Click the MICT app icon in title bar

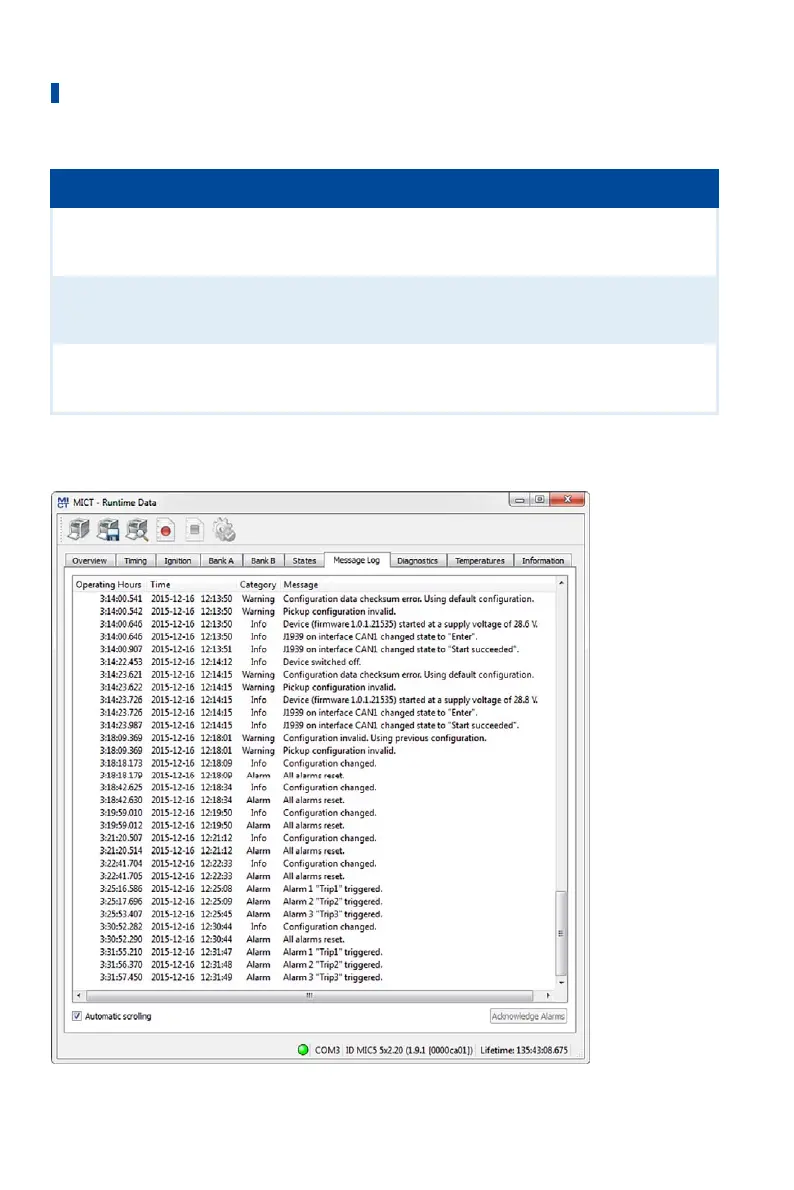tap(64, 502)
